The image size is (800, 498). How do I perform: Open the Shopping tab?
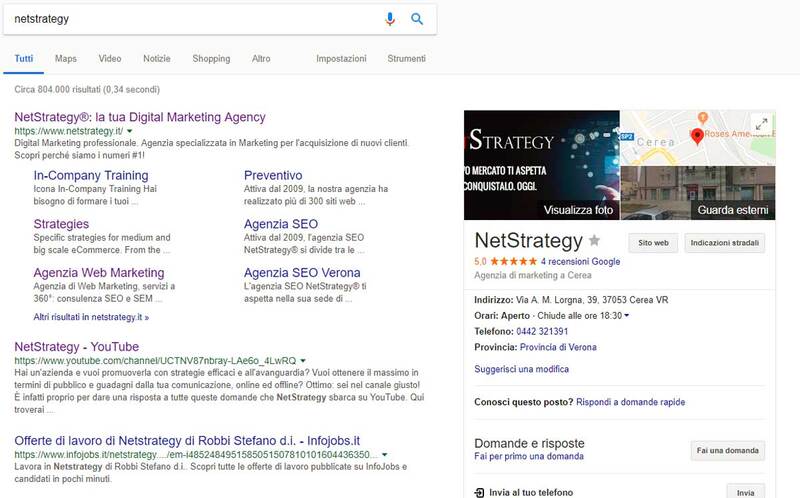click(x=211, y=58)
